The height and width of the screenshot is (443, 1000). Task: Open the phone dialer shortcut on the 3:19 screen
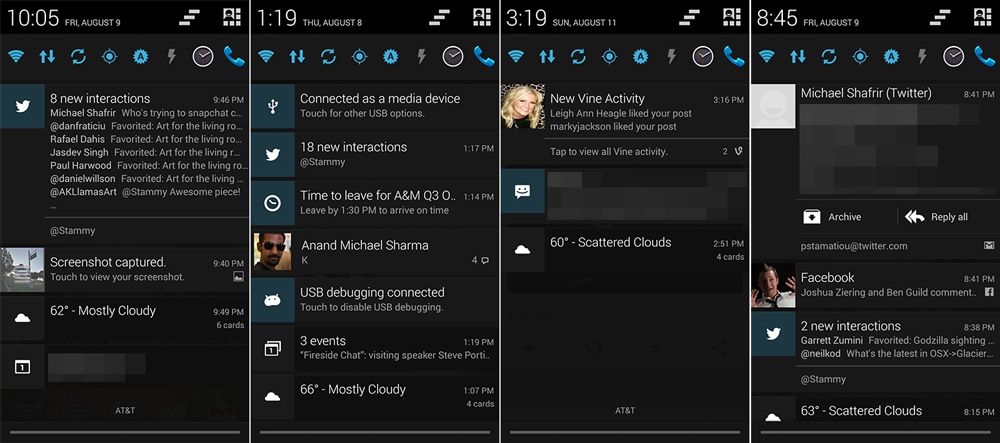click(x=734, y=57)
